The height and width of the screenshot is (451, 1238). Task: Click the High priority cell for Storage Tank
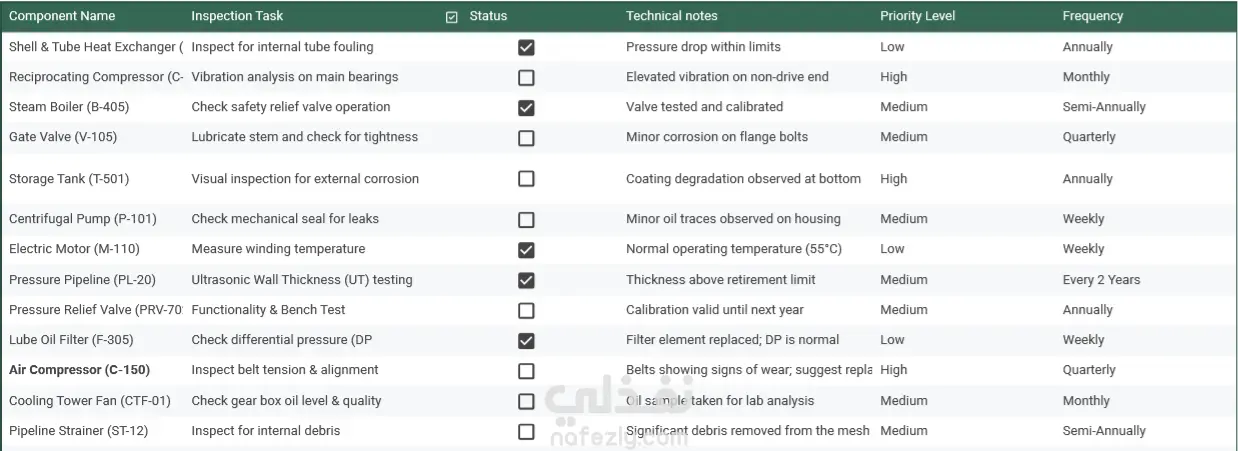click(893, 179)
